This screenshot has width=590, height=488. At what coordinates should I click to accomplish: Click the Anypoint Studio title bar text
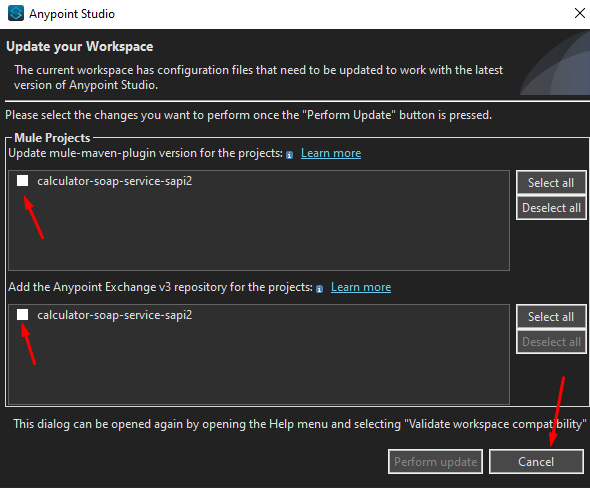click(x=72, y=14)
